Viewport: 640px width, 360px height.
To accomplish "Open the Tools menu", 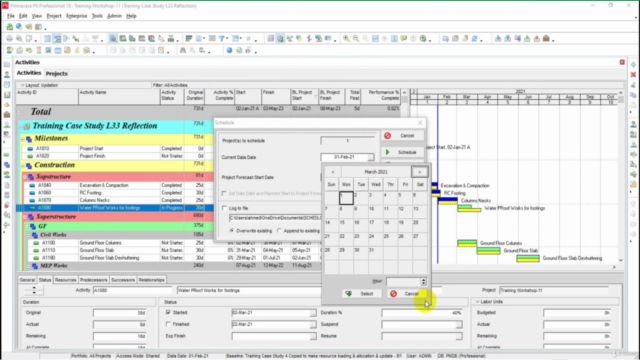I will tap(97, 16).
